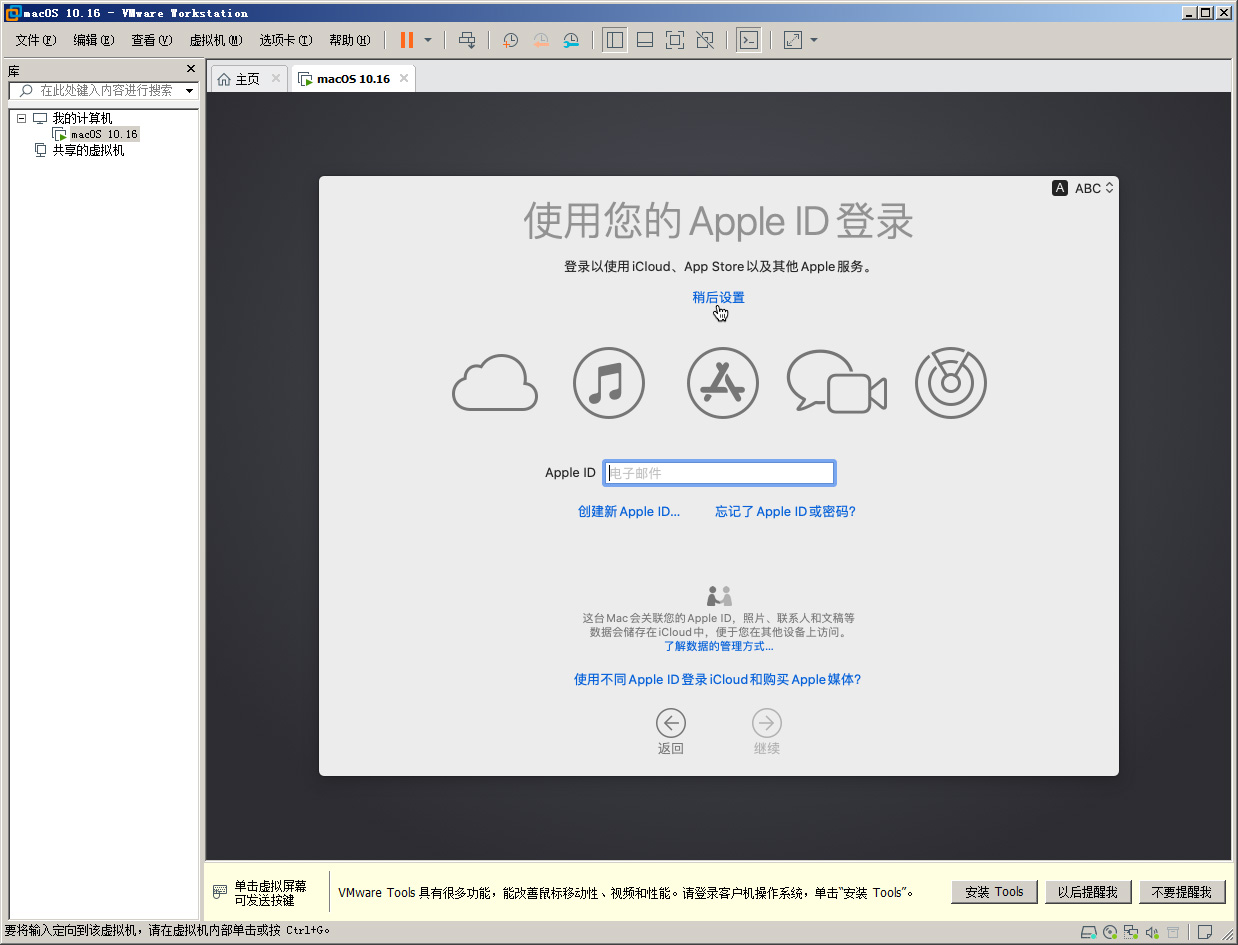Viewport: 1238px width, 945px height.
Task: Select 共享的虚拟机 in the library
Action: 88,150
